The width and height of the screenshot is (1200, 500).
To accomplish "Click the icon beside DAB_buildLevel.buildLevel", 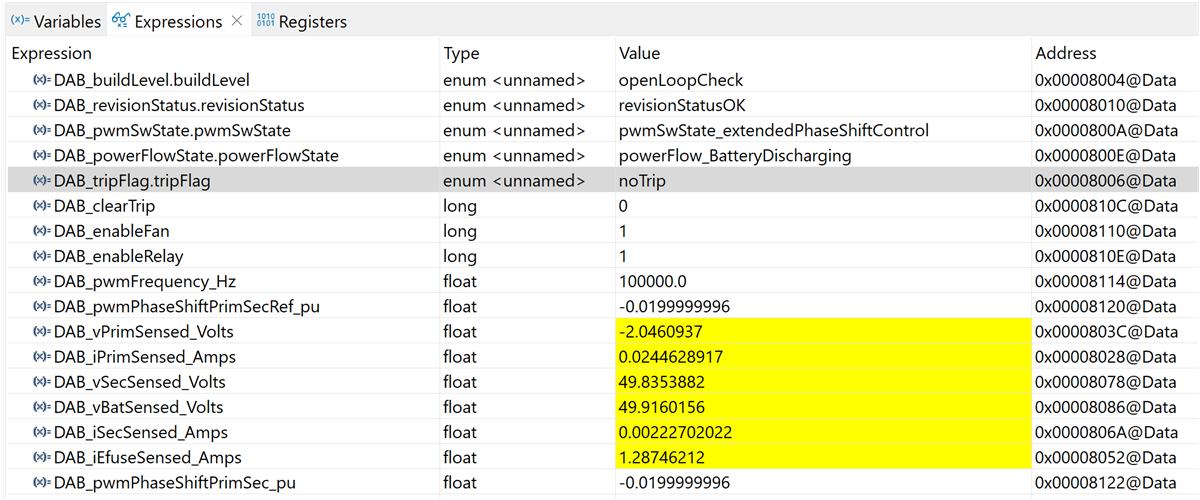I will coord(42,80).
